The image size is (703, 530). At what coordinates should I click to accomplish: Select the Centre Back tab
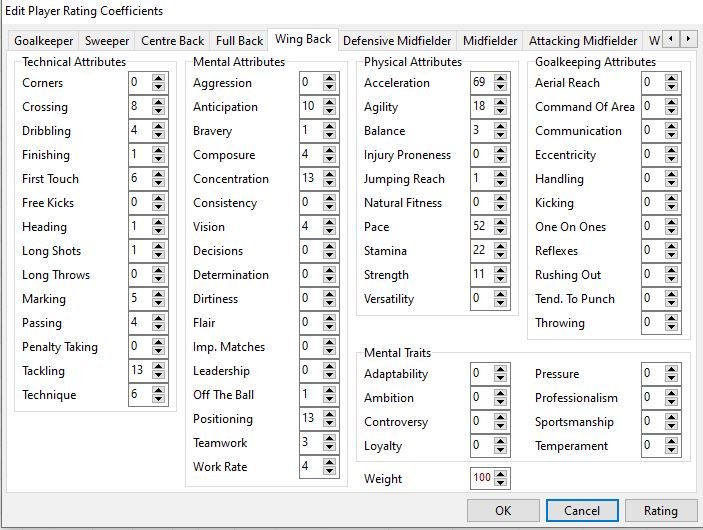click(x=172, y=41)
